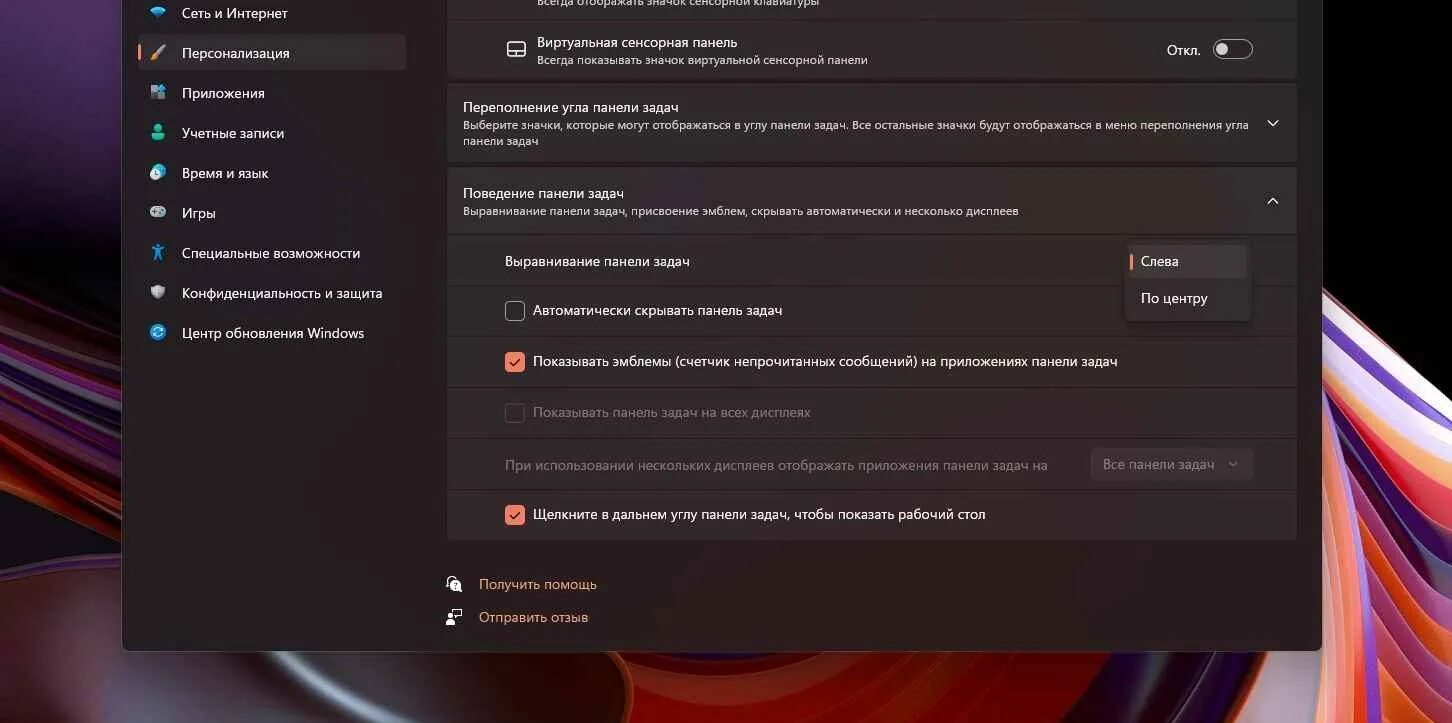Open the Игры gamepad icon
Image resolution: width=1452 pixels, height=723 pixels.
coord(158,213)
